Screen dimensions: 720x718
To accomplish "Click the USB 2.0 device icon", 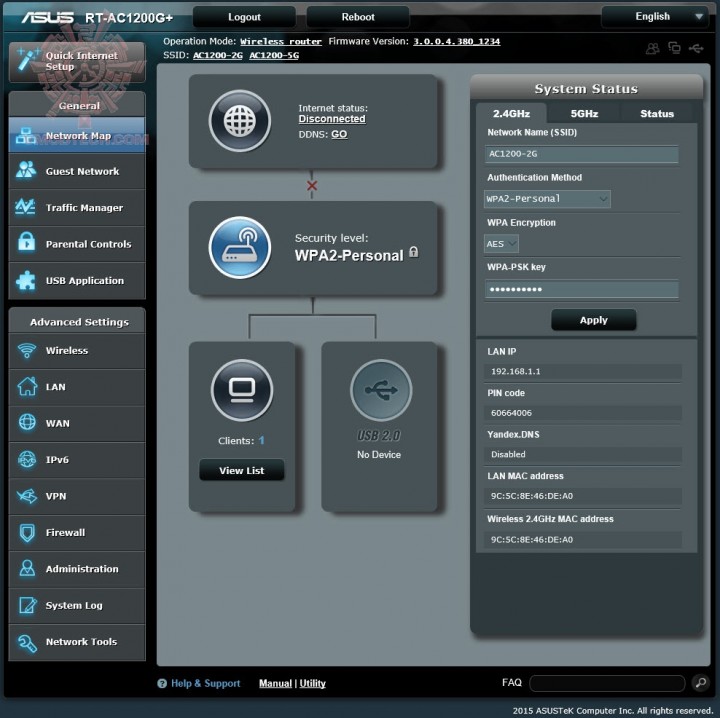I will tap(381, 390).
